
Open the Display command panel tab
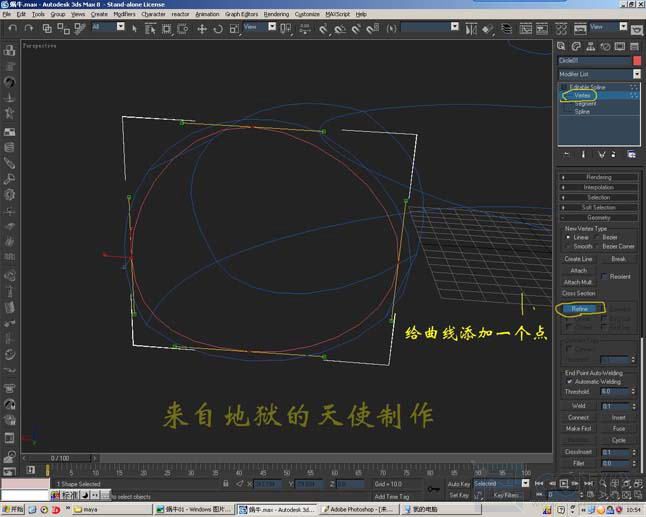[620, 46]
